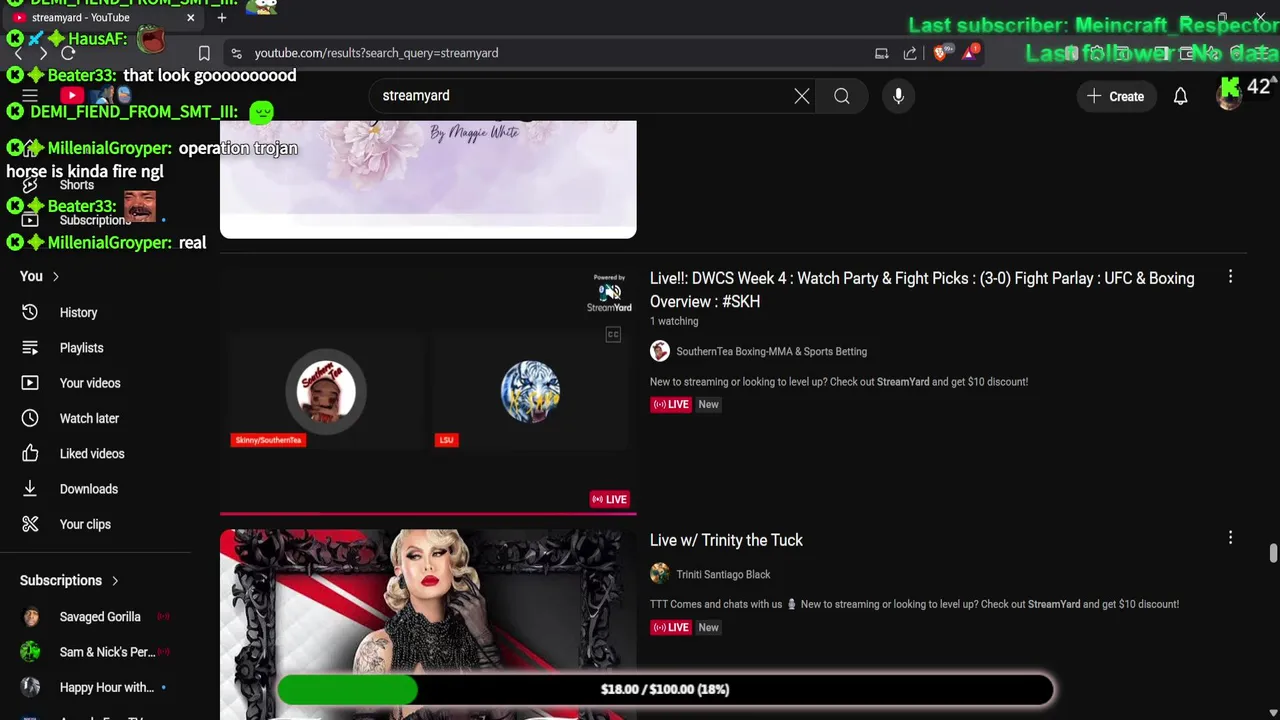This screenshot has width=1280, height=720.
Task: Open SouthernTea Boxing-MMA & Sports Betting channel
Action: pos(771,351)
